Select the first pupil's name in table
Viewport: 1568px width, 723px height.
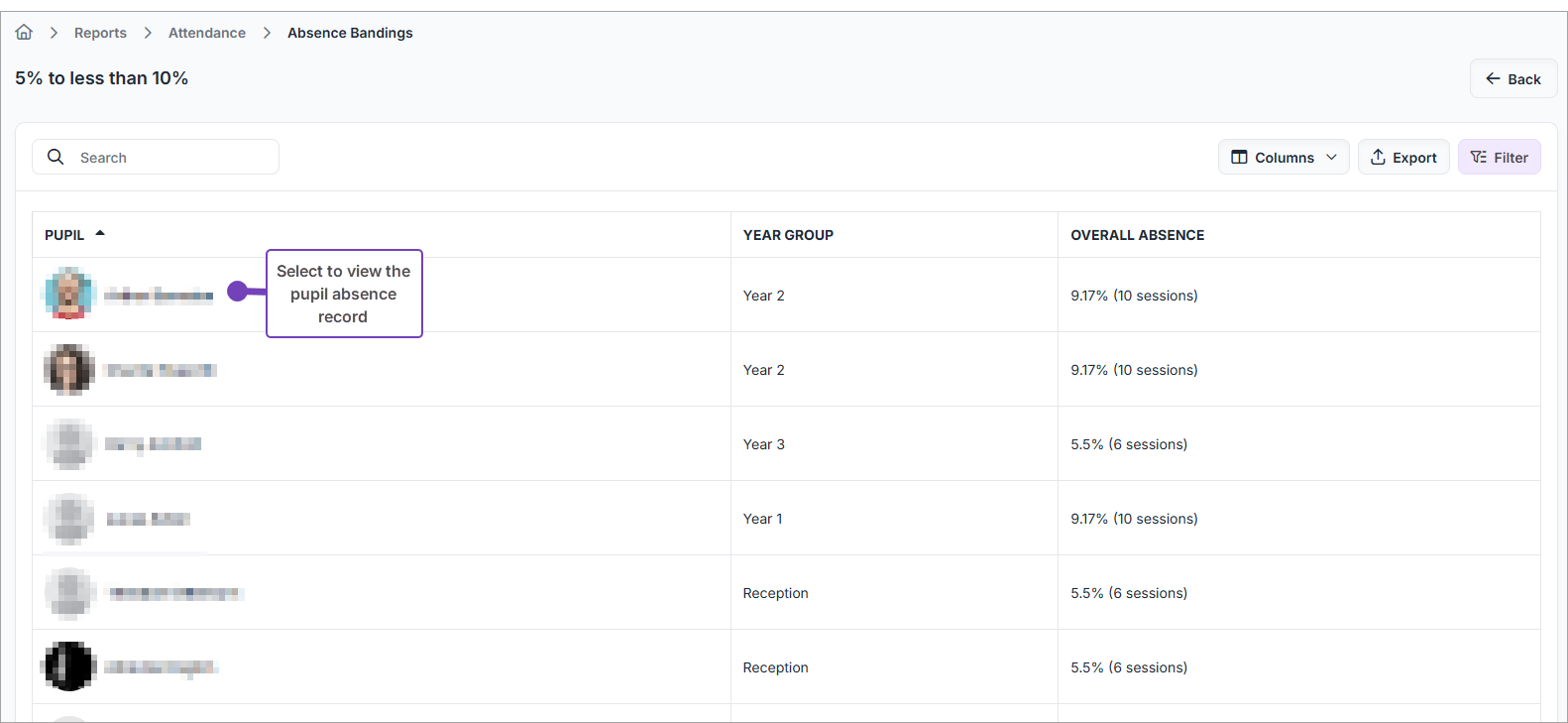[x=159, y=295]
